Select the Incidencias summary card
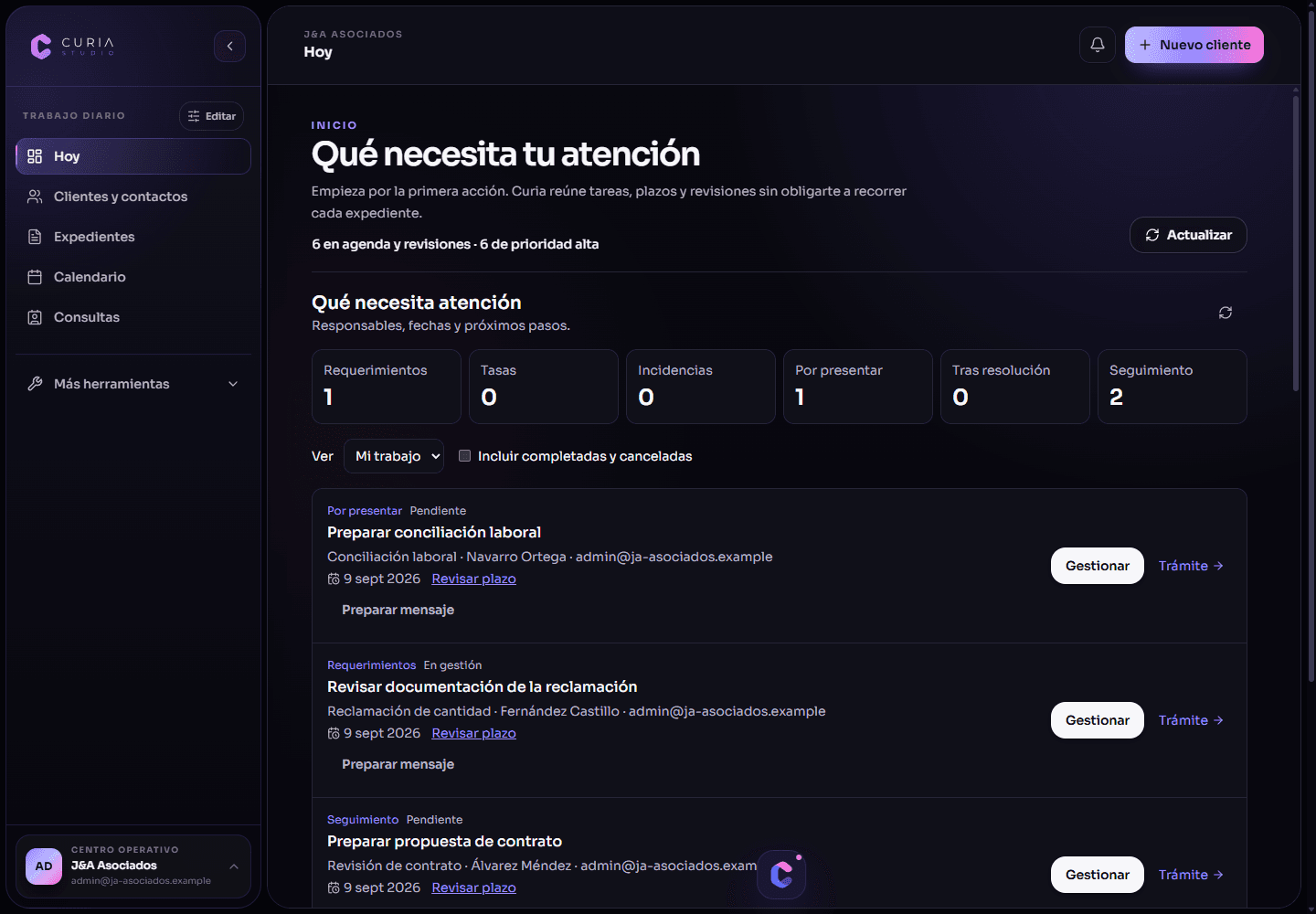This screenshot has width=1316, height=914. [x=701, y=387]
